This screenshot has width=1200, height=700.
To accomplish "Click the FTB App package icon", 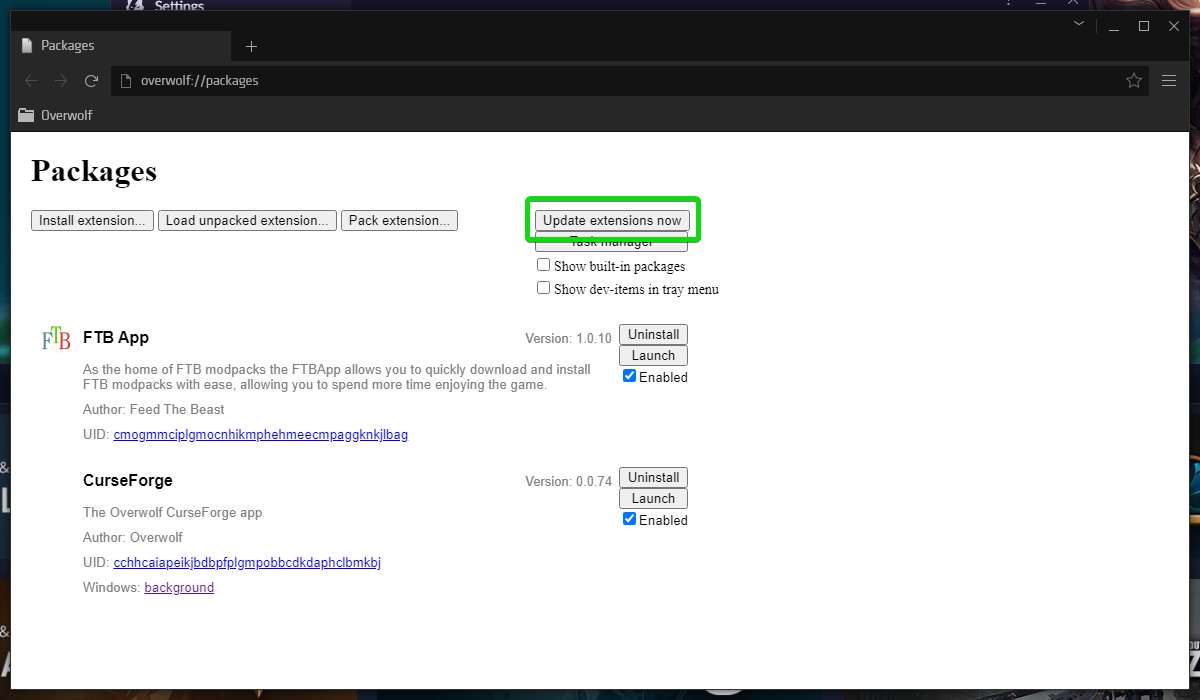I will coord(54,338).
